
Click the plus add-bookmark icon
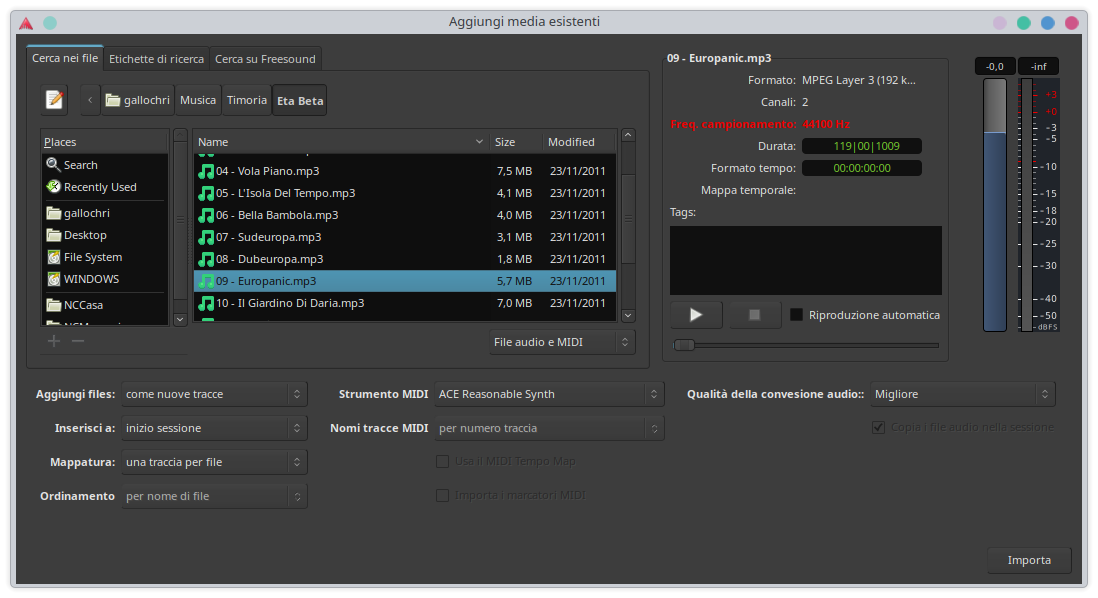tap(54, 341)
